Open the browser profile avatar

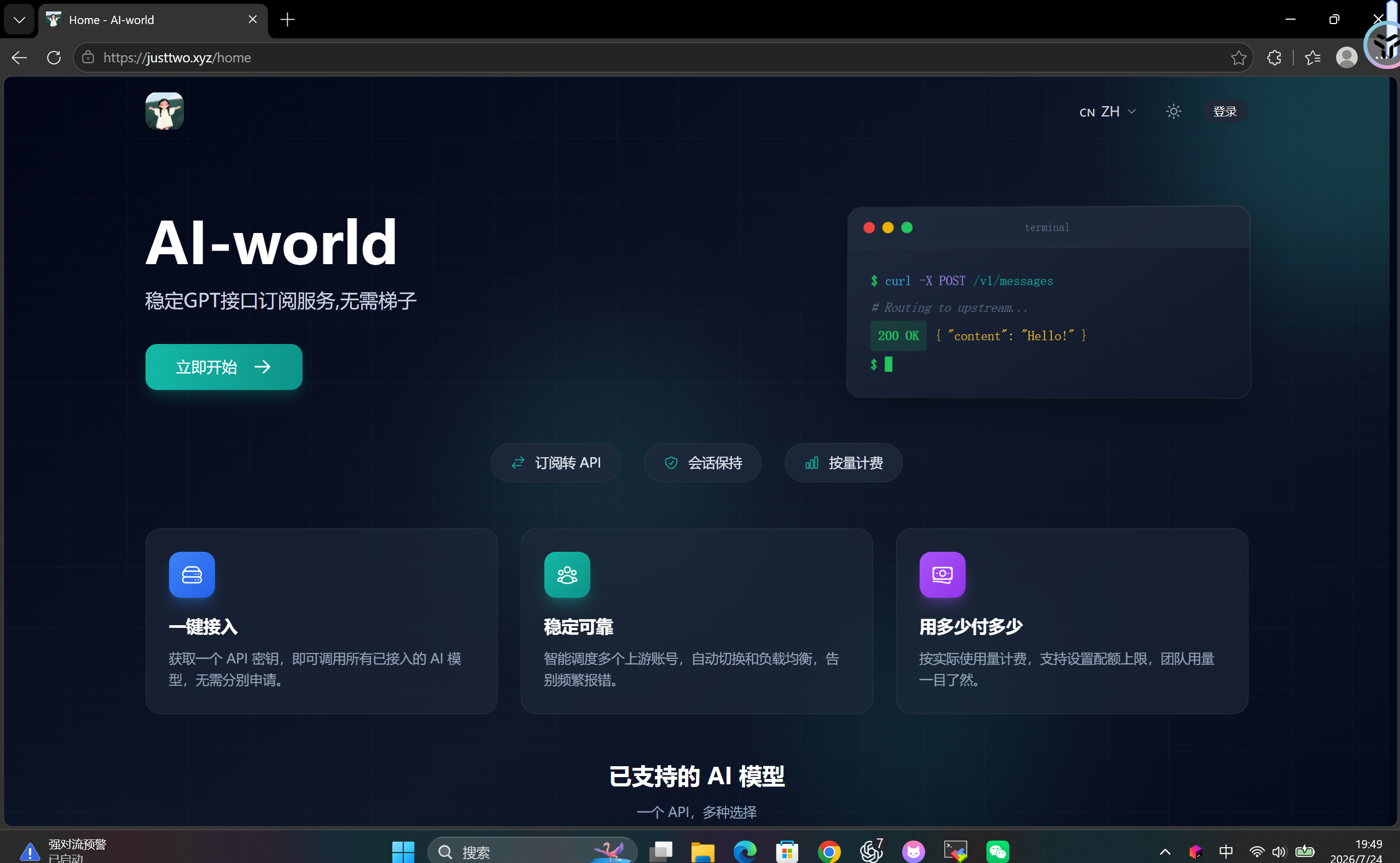1346,57
